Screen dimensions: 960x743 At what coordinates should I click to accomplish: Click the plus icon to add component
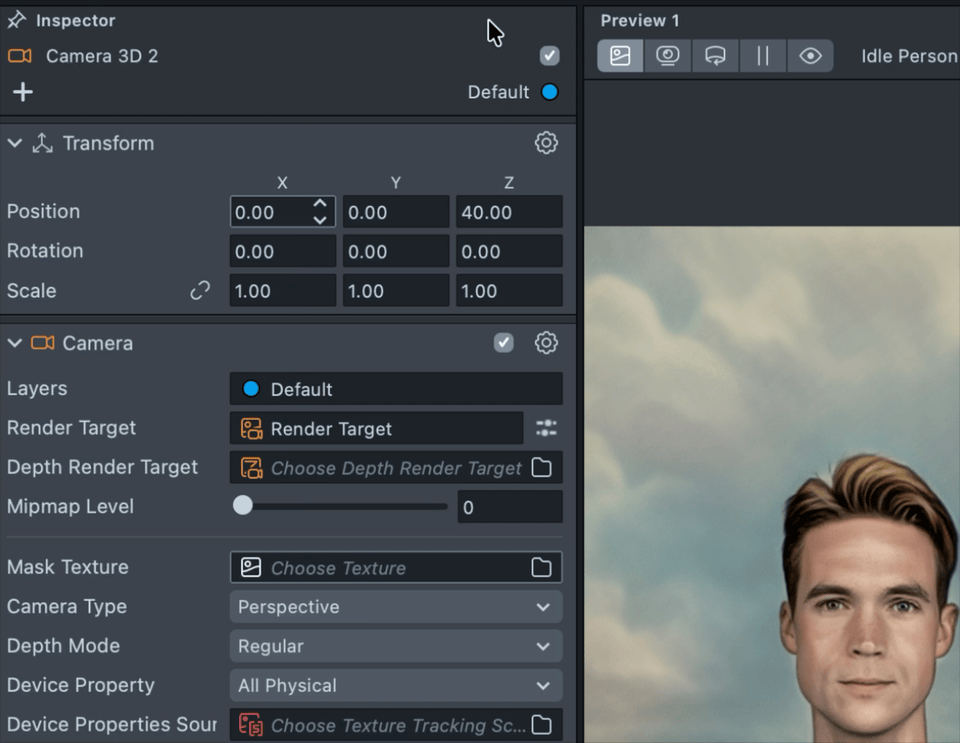(22, 92)
